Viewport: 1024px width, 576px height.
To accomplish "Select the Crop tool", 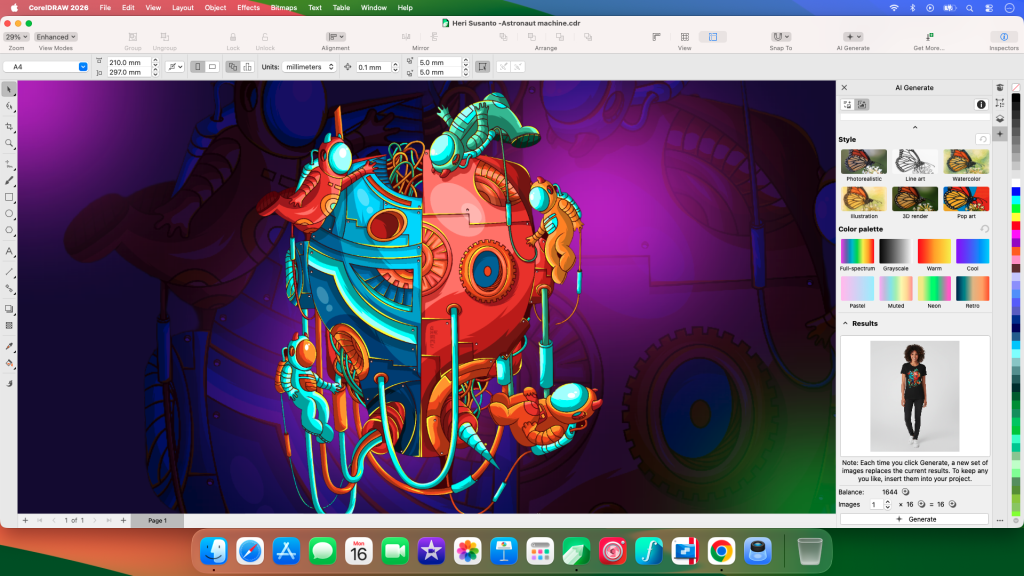I will coord(9,127).
